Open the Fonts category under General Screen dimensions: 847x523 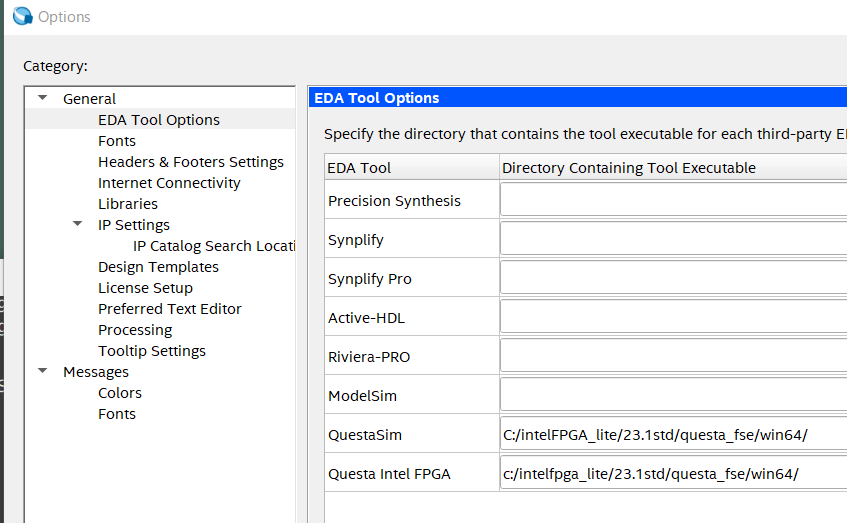click(117, 141)
